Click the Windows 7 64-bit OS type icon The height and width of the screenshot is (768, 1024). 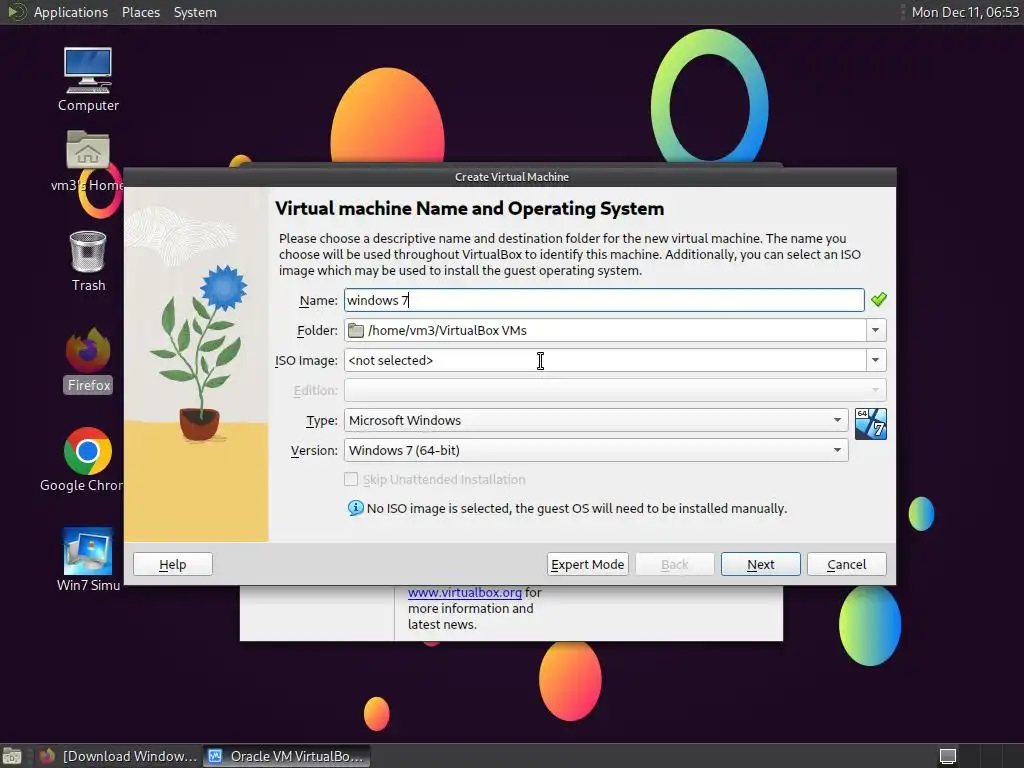click(871, 424)
